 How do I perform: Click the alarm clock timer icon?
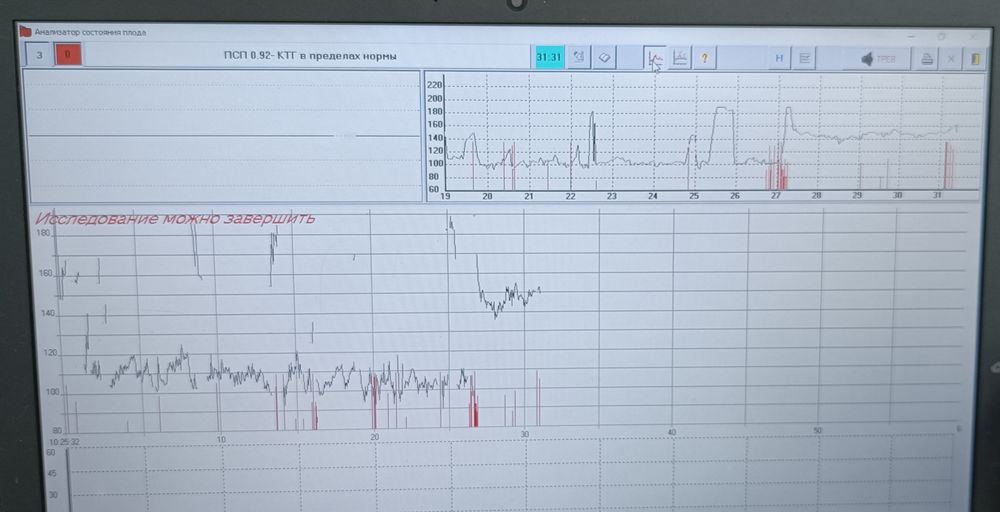(x=578, y=57)
